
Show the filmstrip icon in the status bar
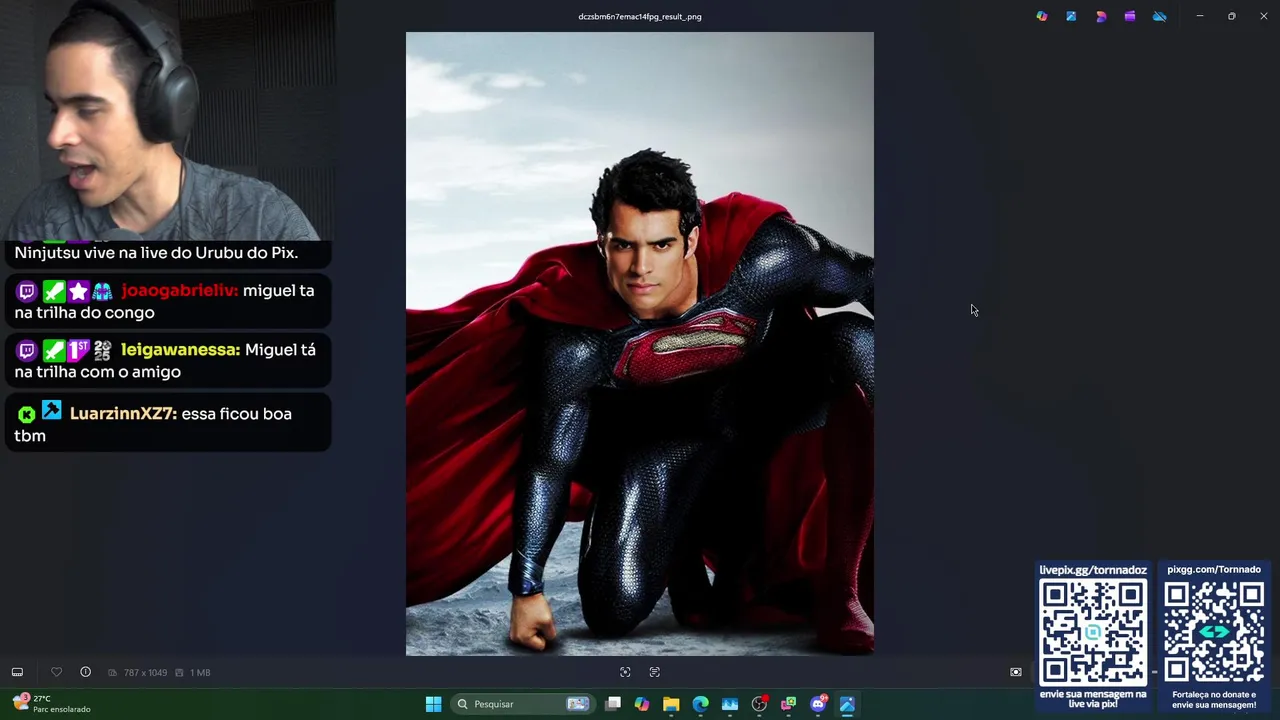17,672
